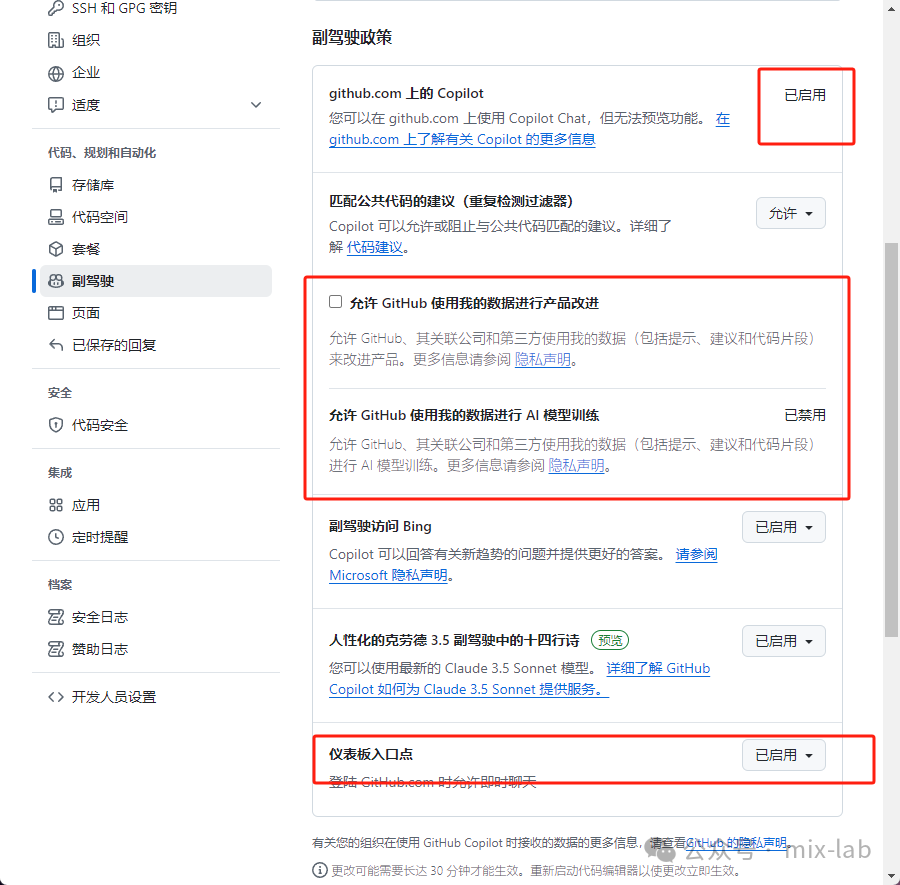
Task: Expand the 适度 sidebar chevron
Action: click(x=256, y=104)
